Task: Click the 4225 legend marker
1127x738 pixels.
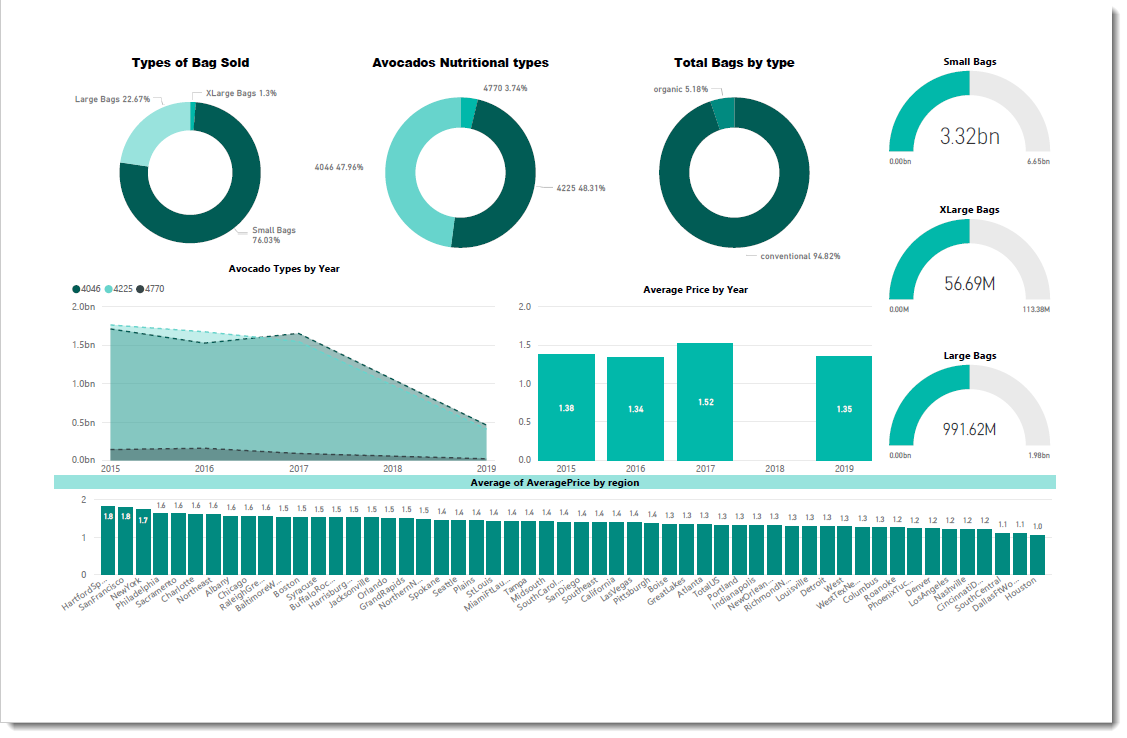Action: 108,289
